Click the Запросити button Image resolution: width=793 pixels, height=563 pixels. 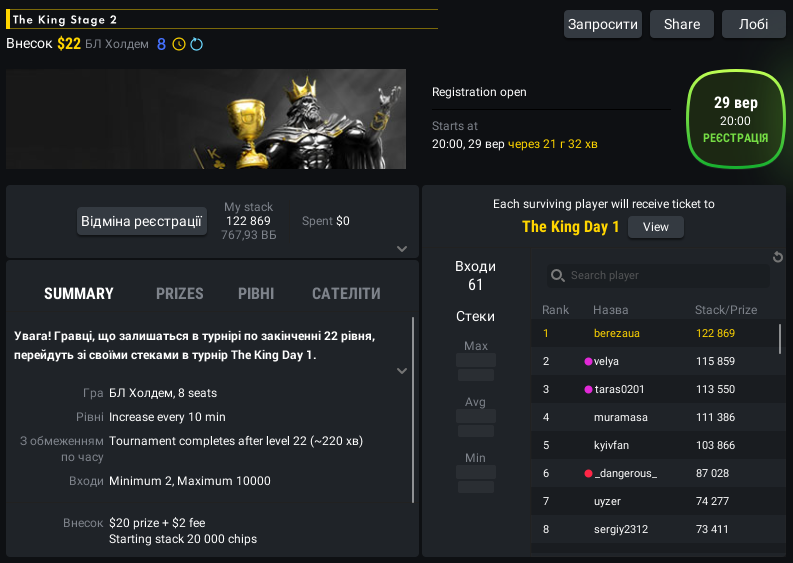603,24
